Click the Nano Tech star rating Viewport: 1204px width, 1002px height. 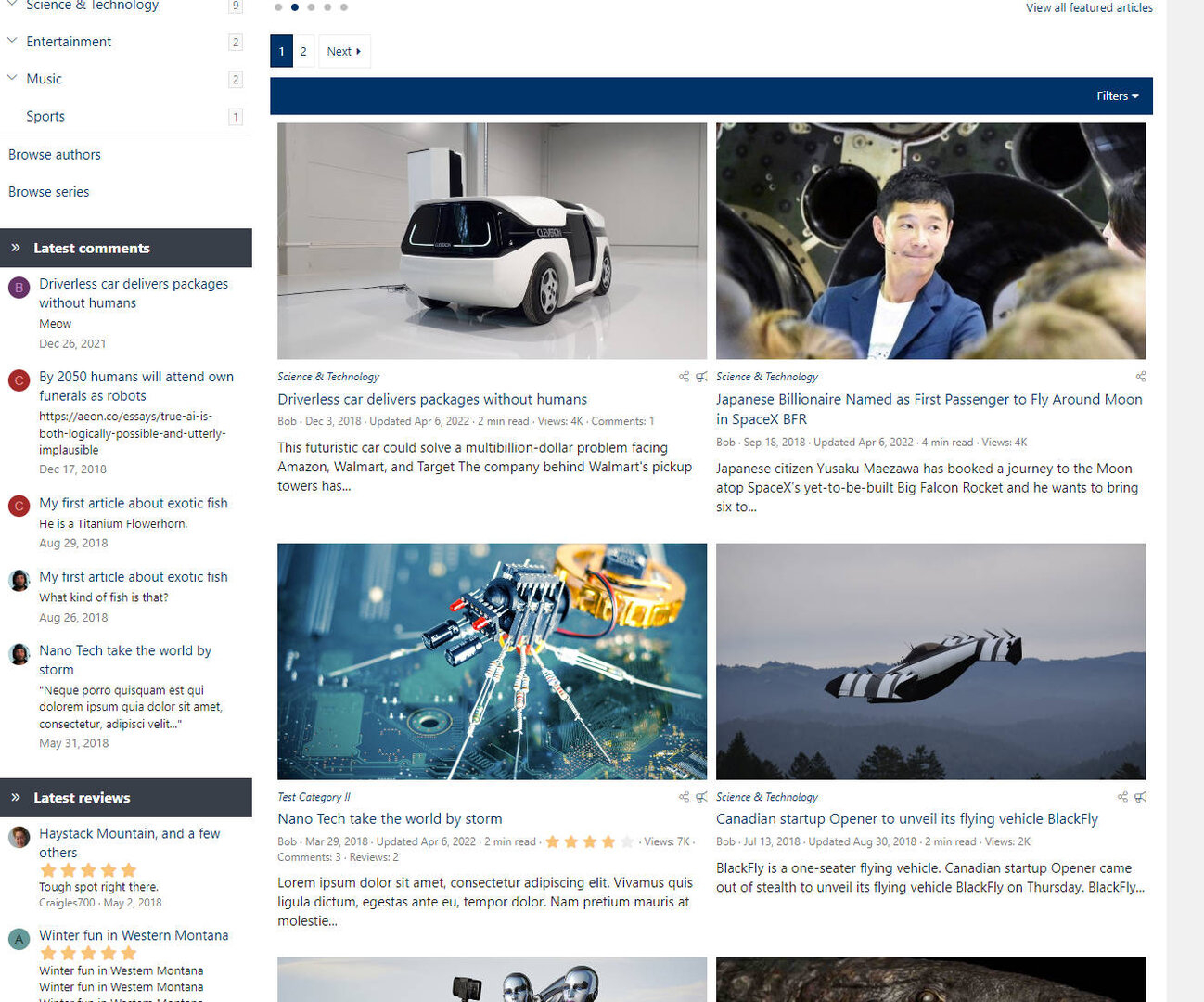[589, 842]
